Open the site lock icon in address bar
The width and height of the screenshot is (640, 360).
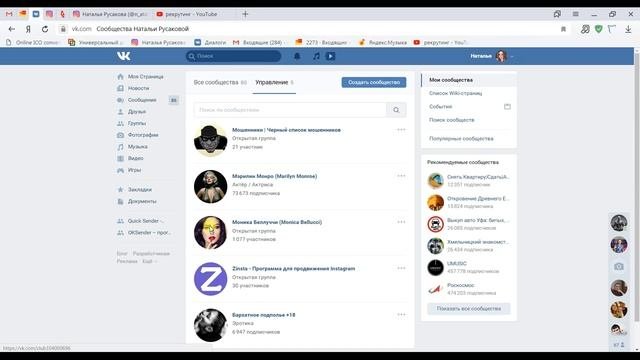pos(63,29)
